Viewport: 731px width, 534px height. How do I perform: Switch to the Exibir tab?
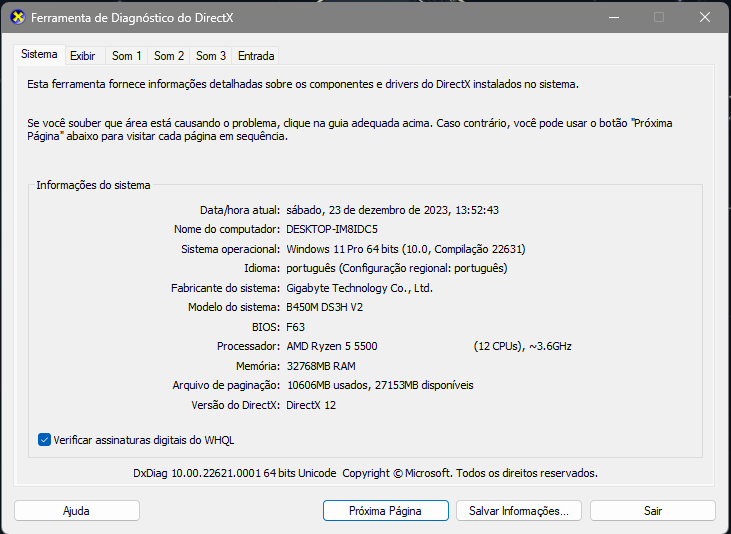[x=83, y=56]
